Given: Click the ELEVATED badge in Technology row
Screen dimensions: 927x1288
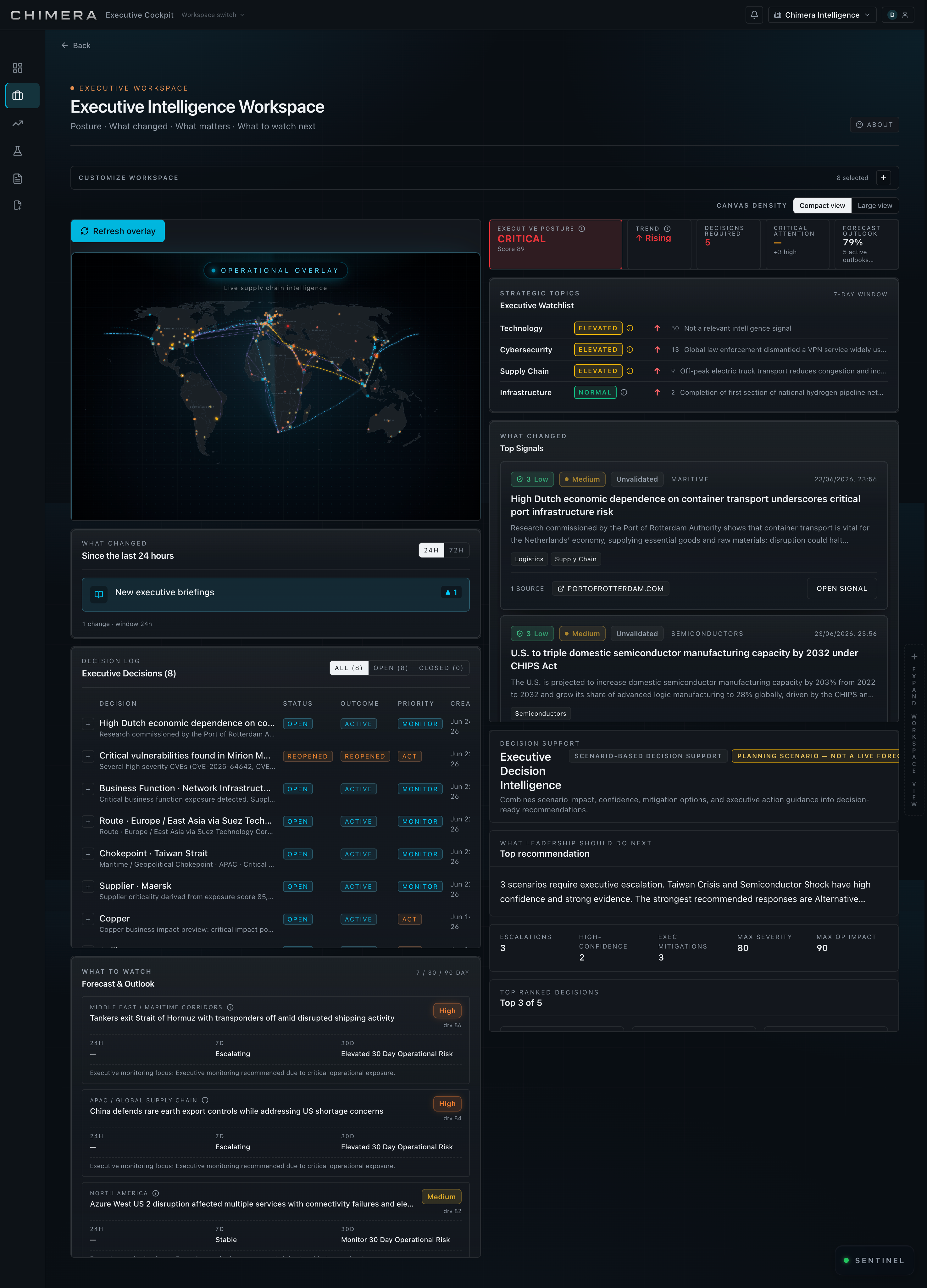Looking at the screenshot, I should pyautogui.click(x=598, y=328).
